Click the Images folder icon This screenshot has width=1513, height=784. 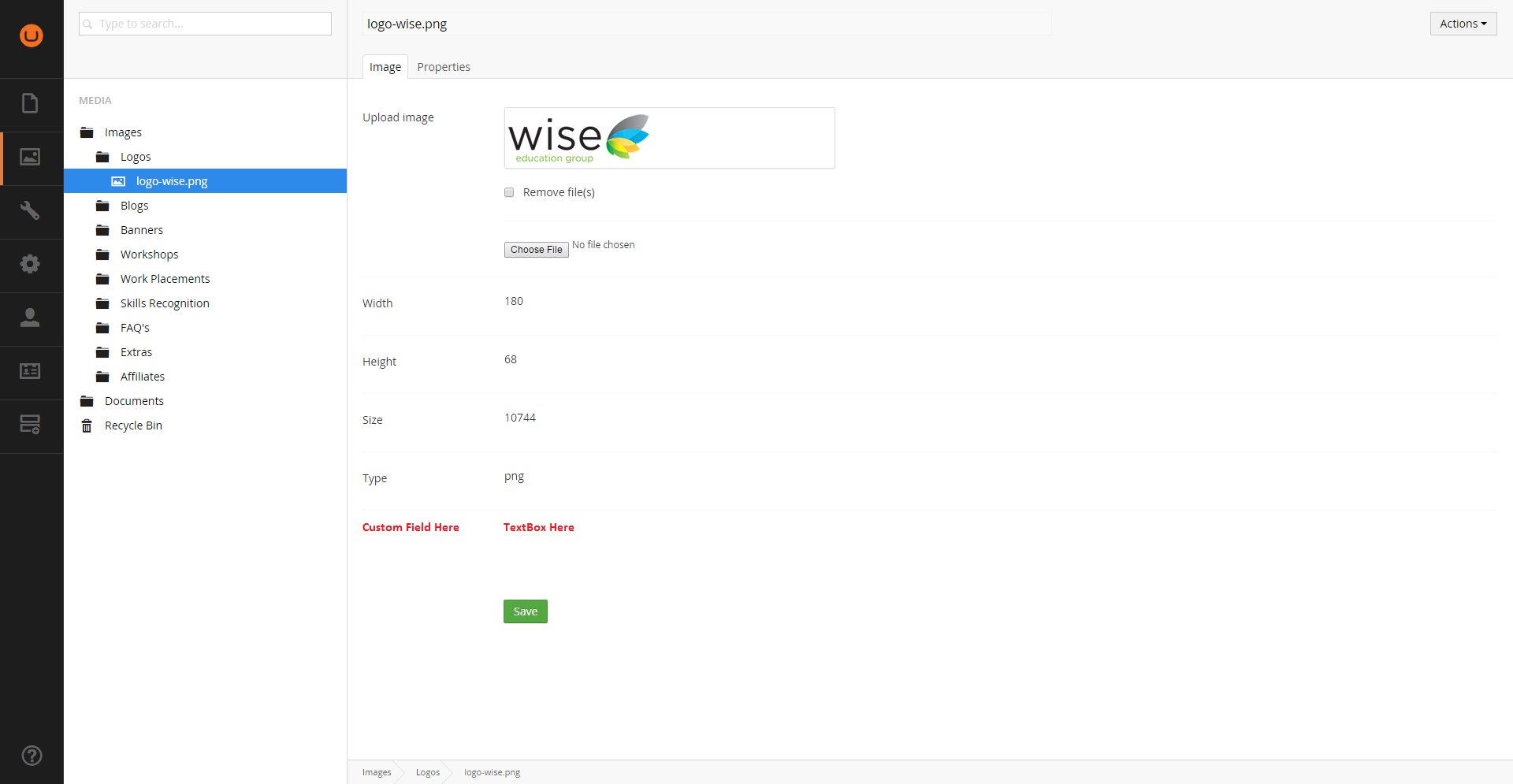click(x=87, y=132)
